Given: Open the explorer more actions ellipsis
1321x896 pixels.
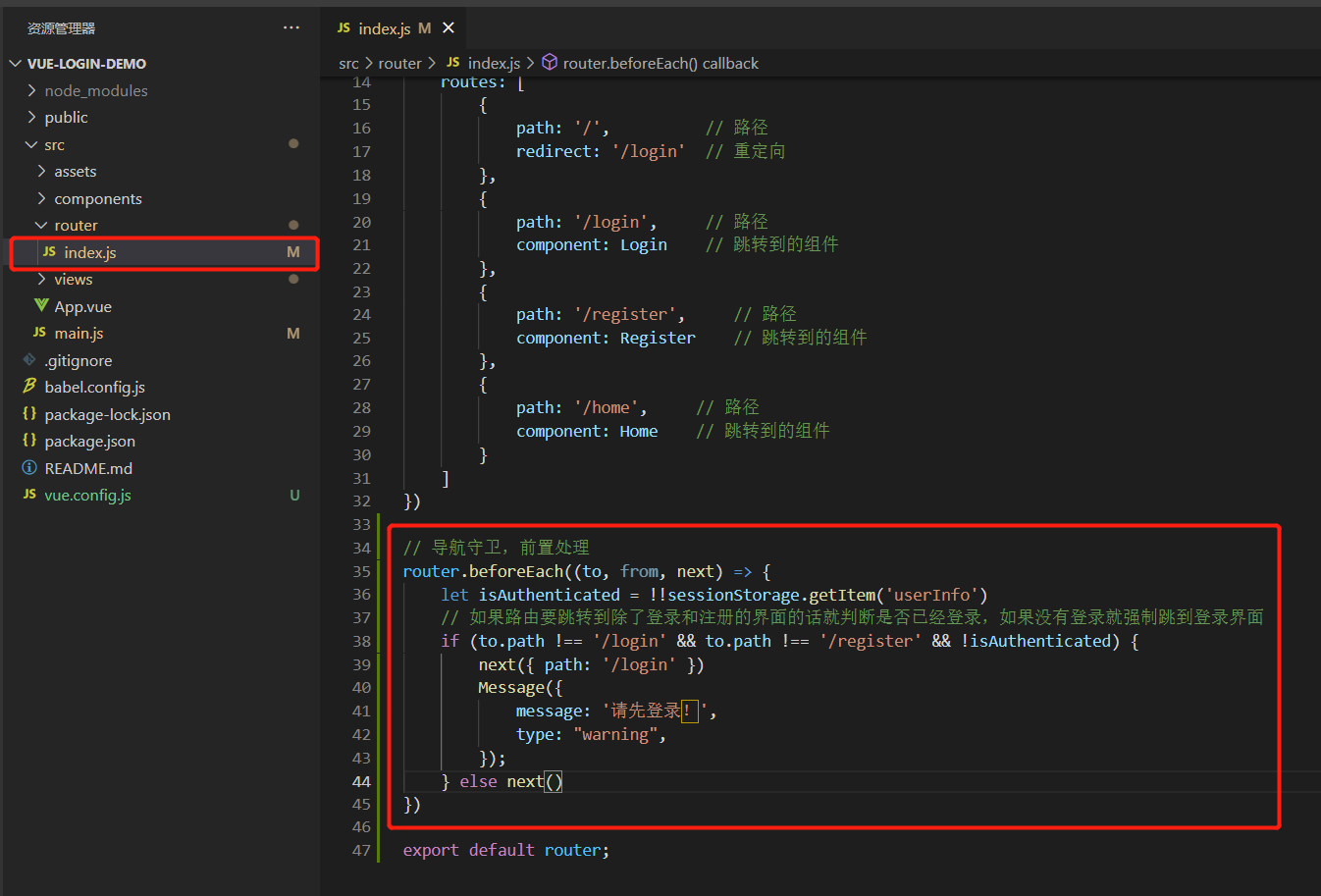Looking at the screenshot, I should 291,27.
